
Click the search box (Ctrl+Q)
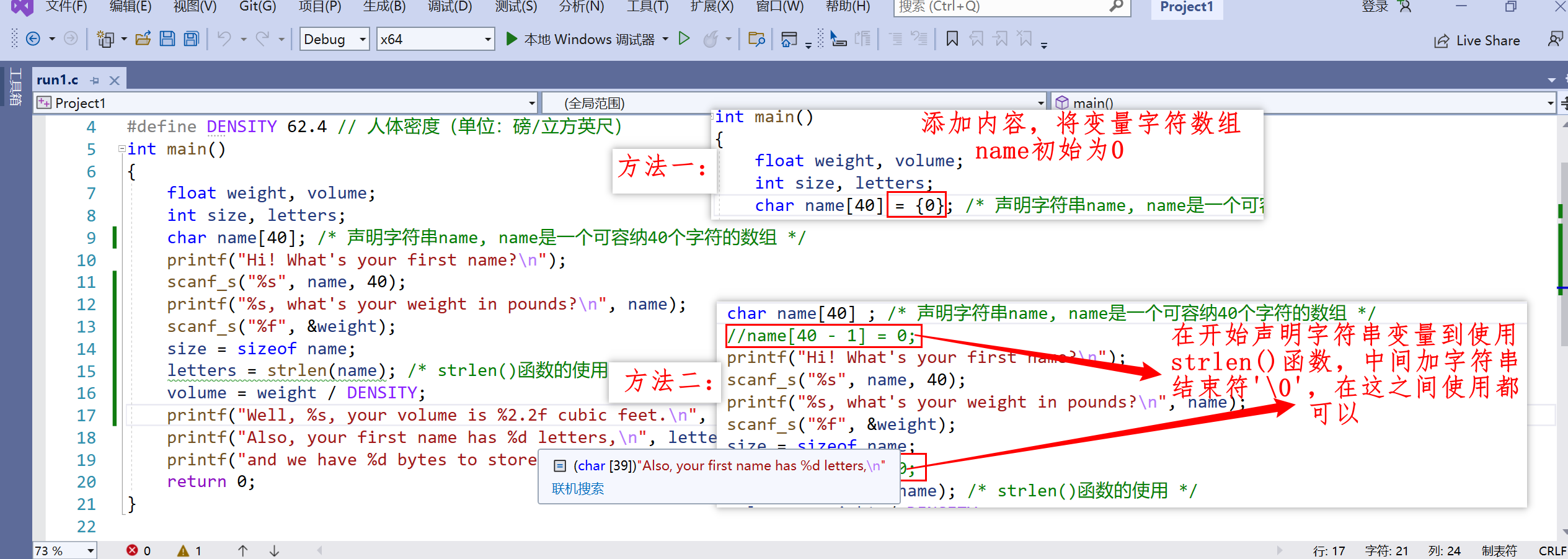[1012, 7]
